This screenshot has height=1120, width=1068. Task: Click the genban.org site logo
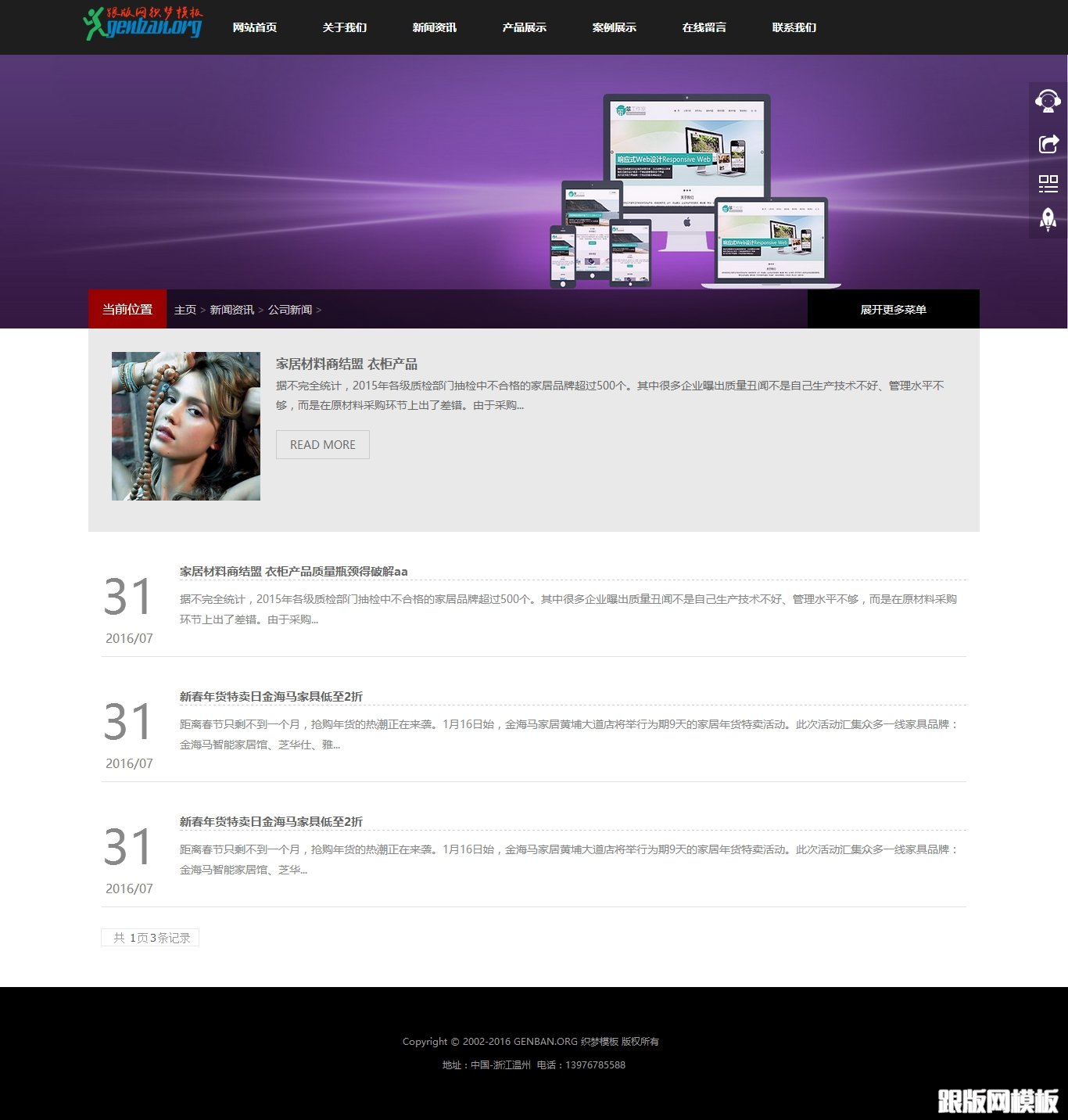pyautogui.click(x=143, y=24)
